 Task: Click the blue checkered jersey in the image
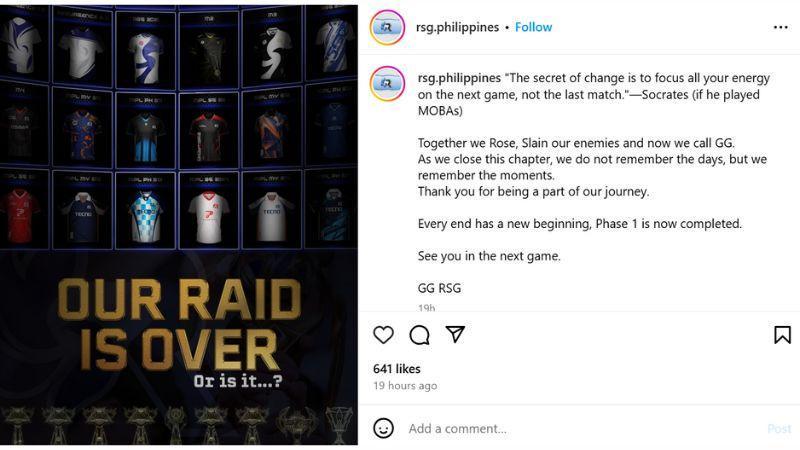click(x=145, y=216)
